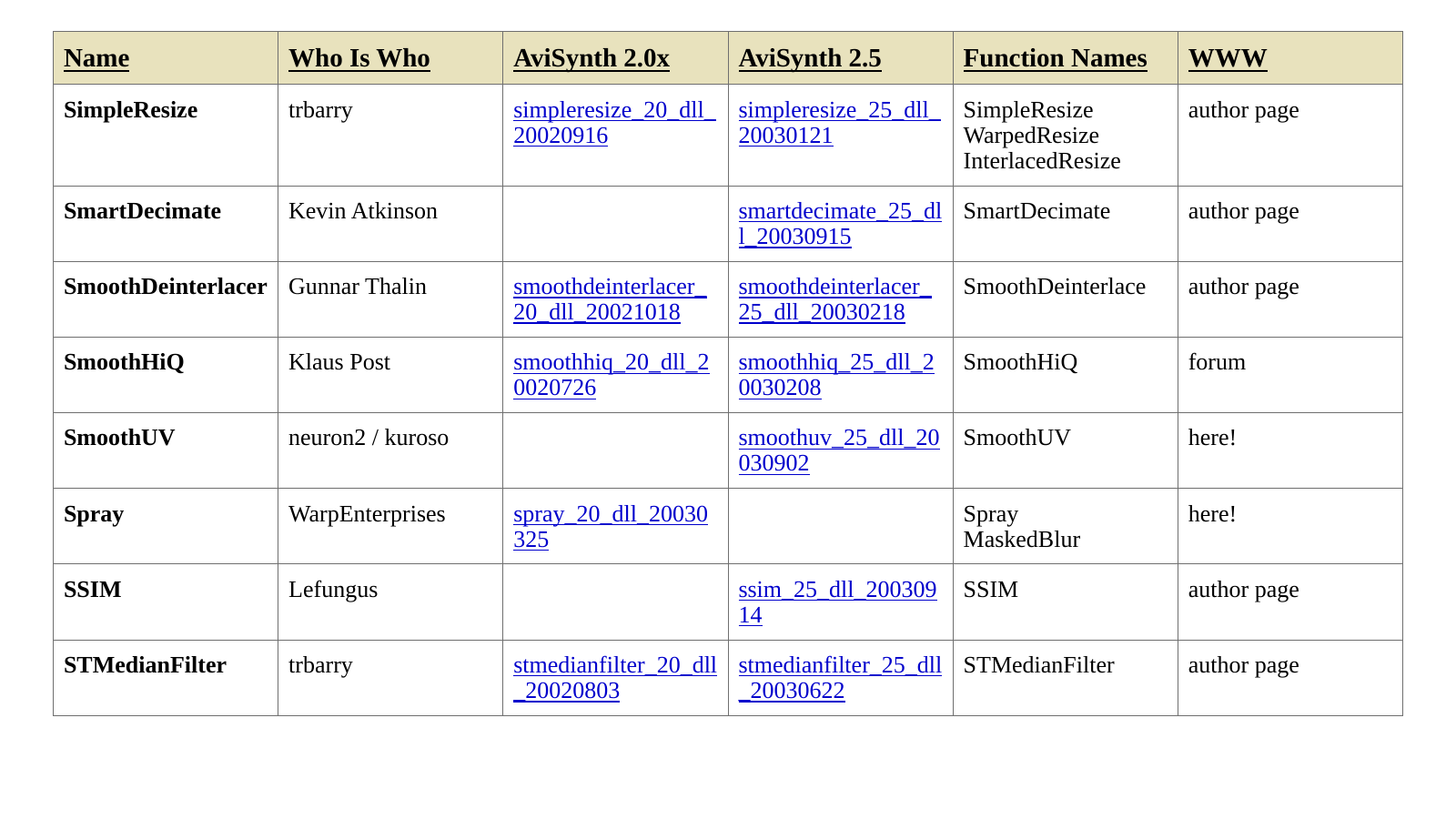Open the AviSynth 2.0x header link
This screenshot has height=819, width=1456.
point(591,58)
